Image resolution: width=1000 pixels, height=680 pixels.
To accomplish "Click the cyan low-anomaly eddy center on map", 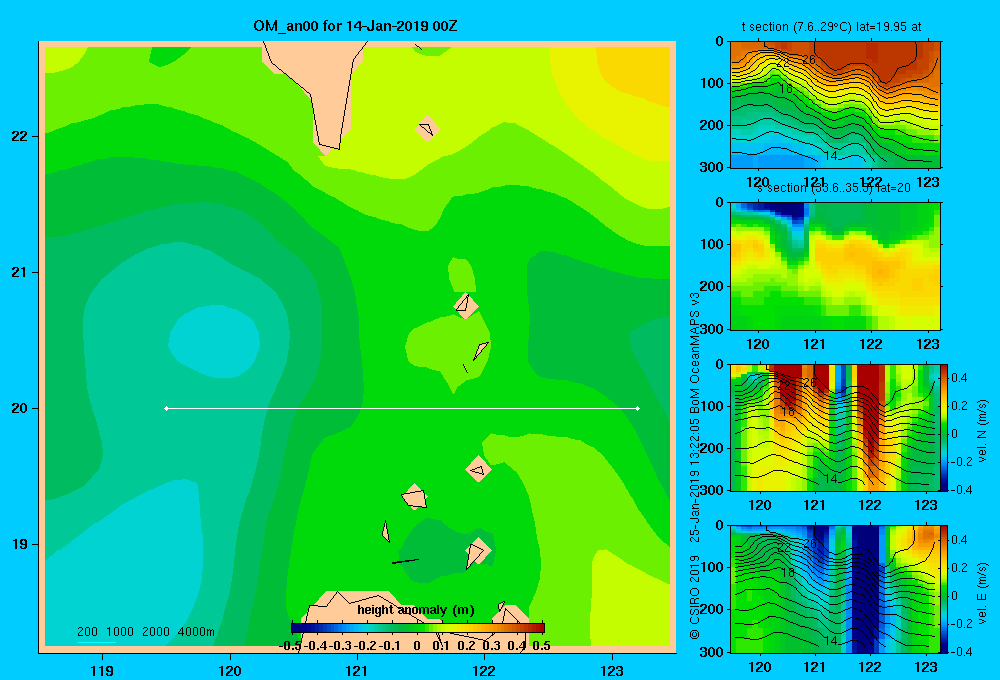I will tap(214, 340).
